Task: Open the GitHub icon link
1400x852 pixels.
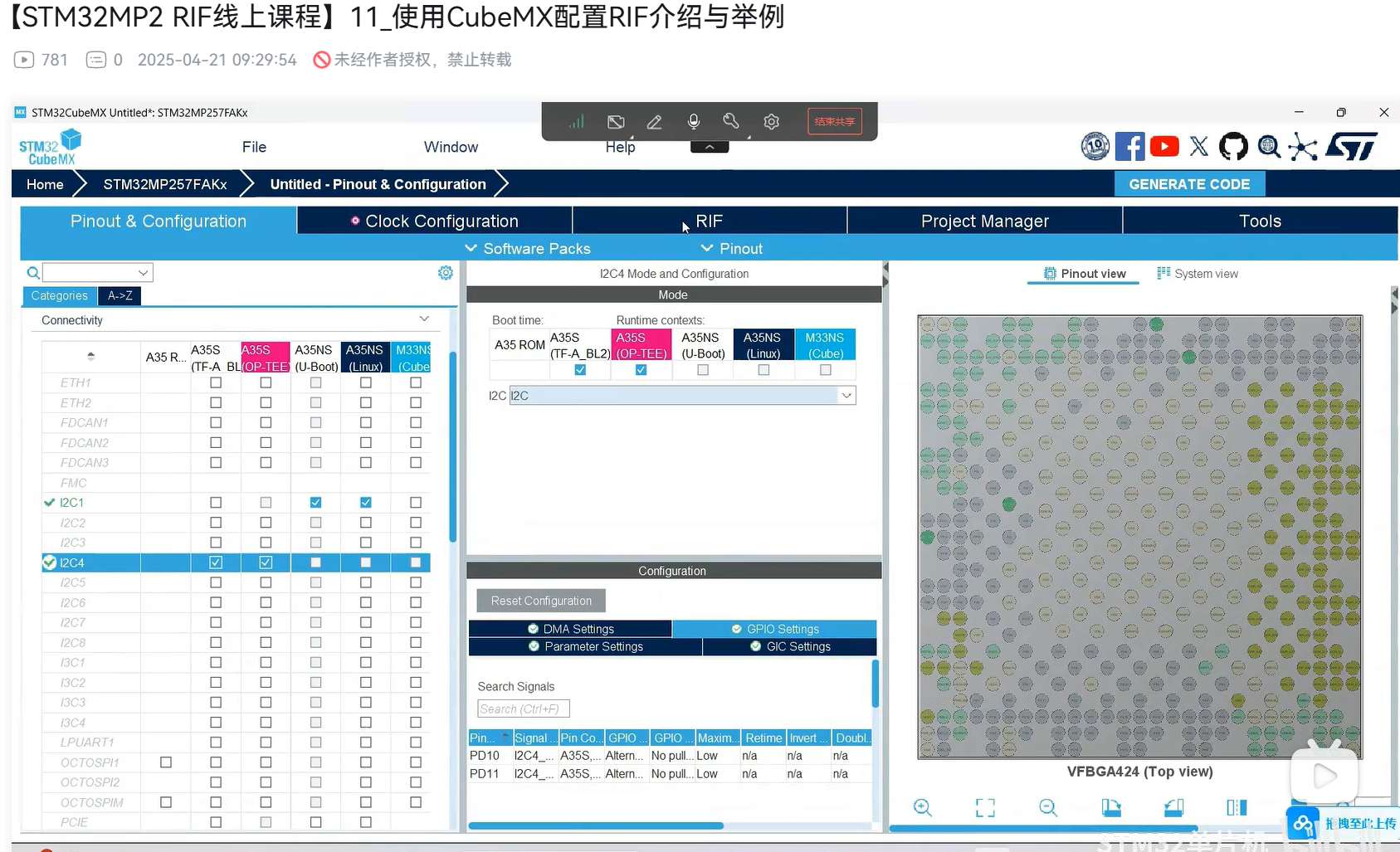Action: tap(1233, 147)
